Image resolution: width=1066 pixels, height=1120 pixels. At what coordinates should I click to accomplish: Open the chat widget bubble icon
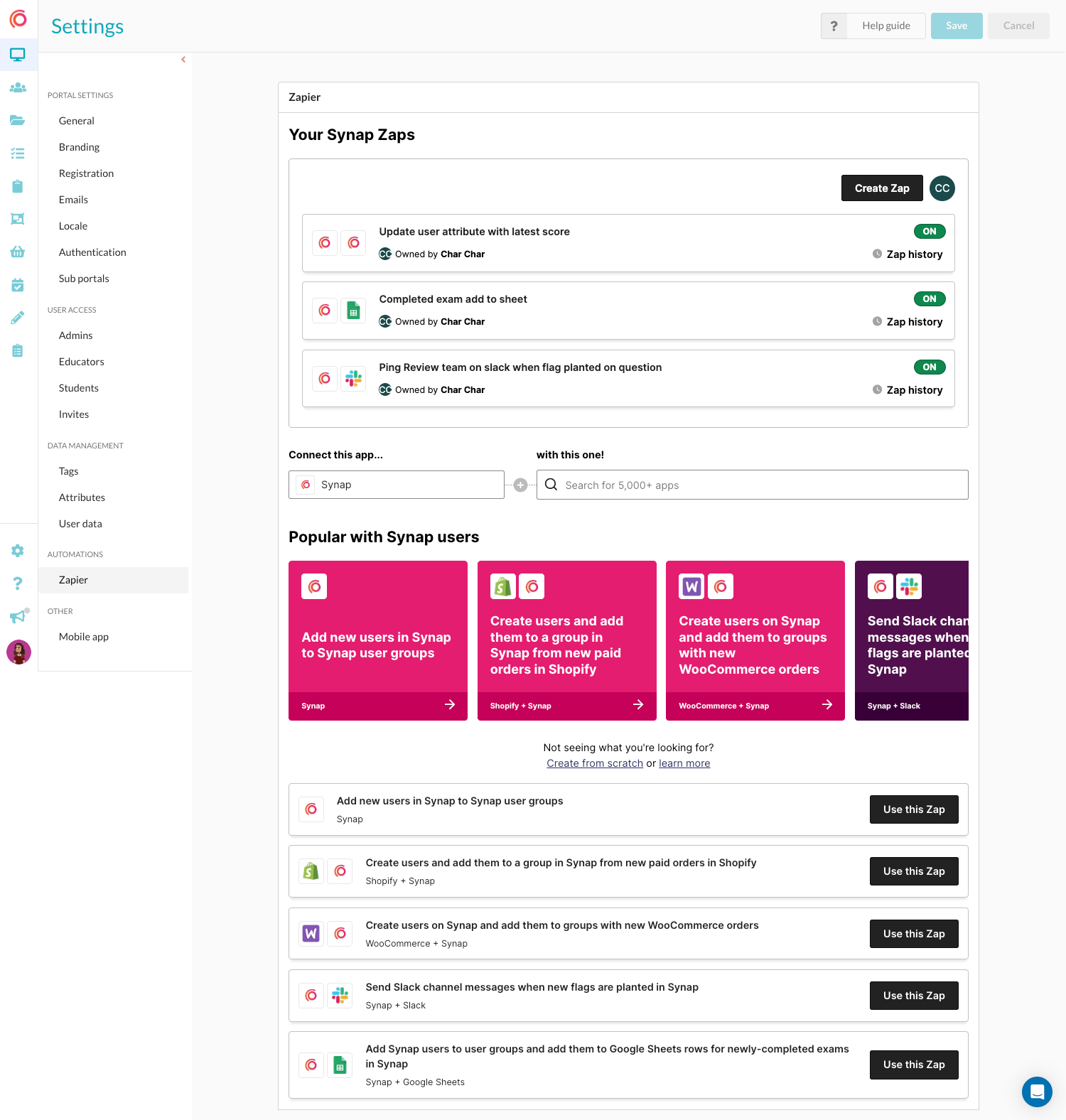point(1037,1092)
